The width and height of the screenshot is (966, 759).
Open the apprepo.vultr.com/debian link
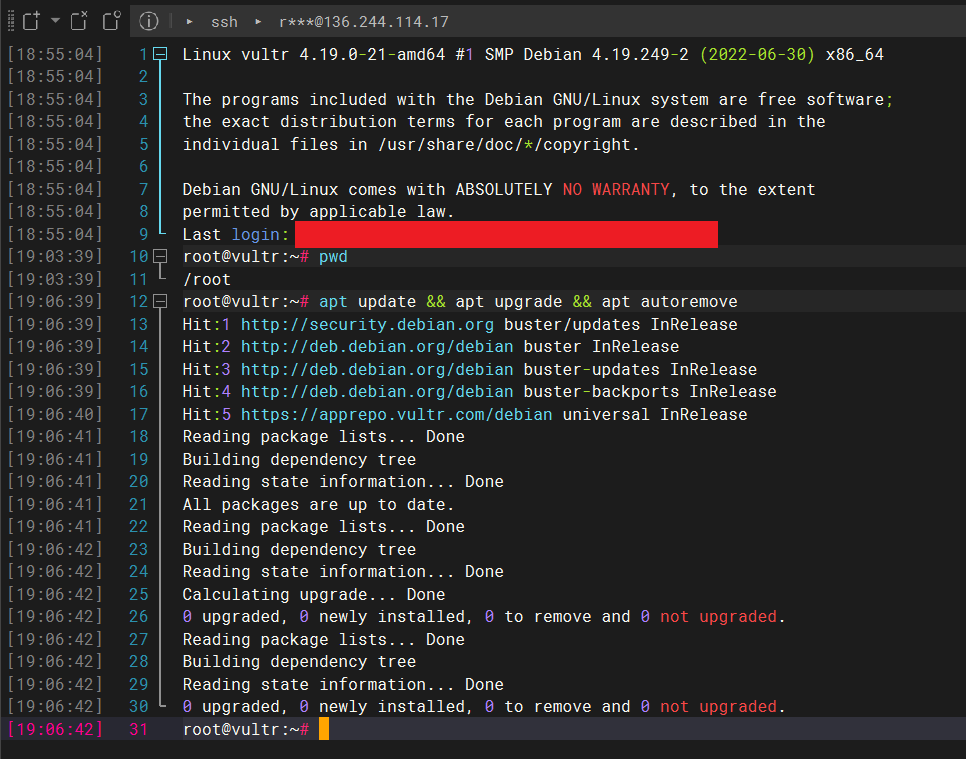[396, 414]
